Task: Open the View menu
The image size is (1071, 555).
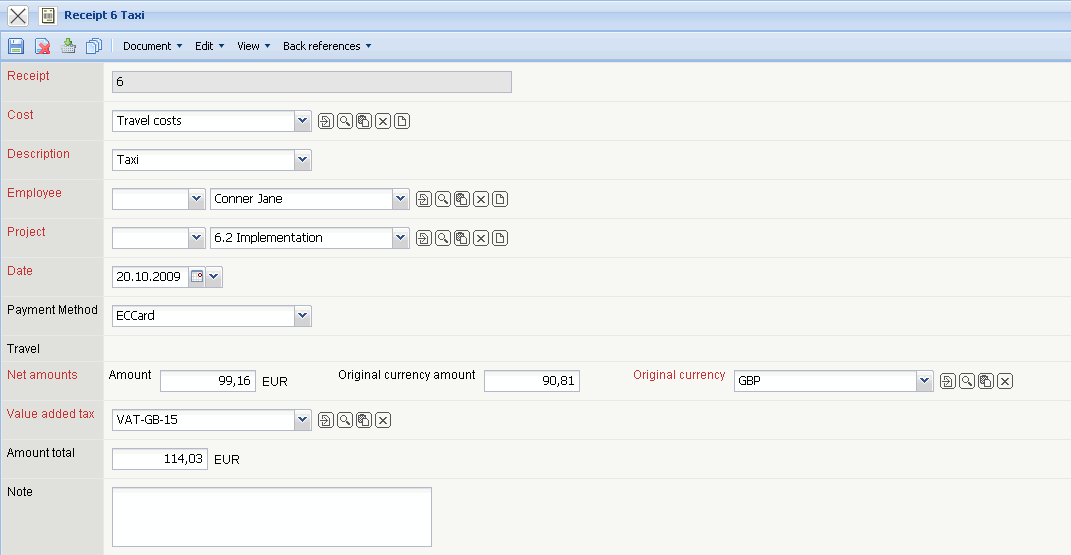Action: (x=254, y=46)
